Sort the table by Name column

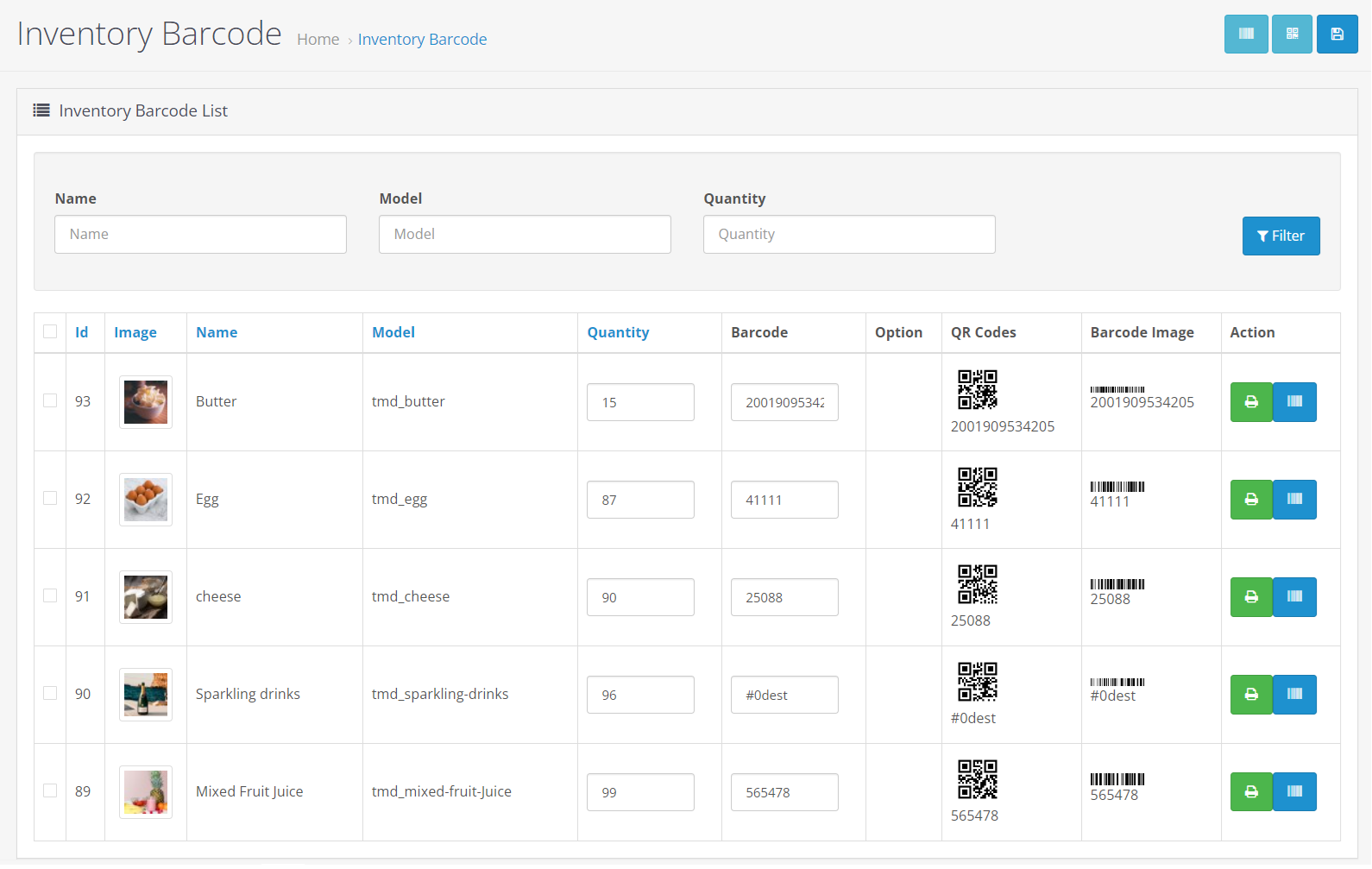coord(217,332)
